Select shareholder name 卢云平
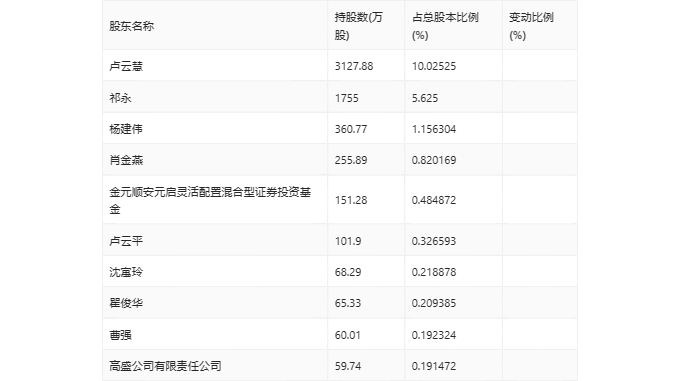680x381 pixels. [x=126, y=241]
